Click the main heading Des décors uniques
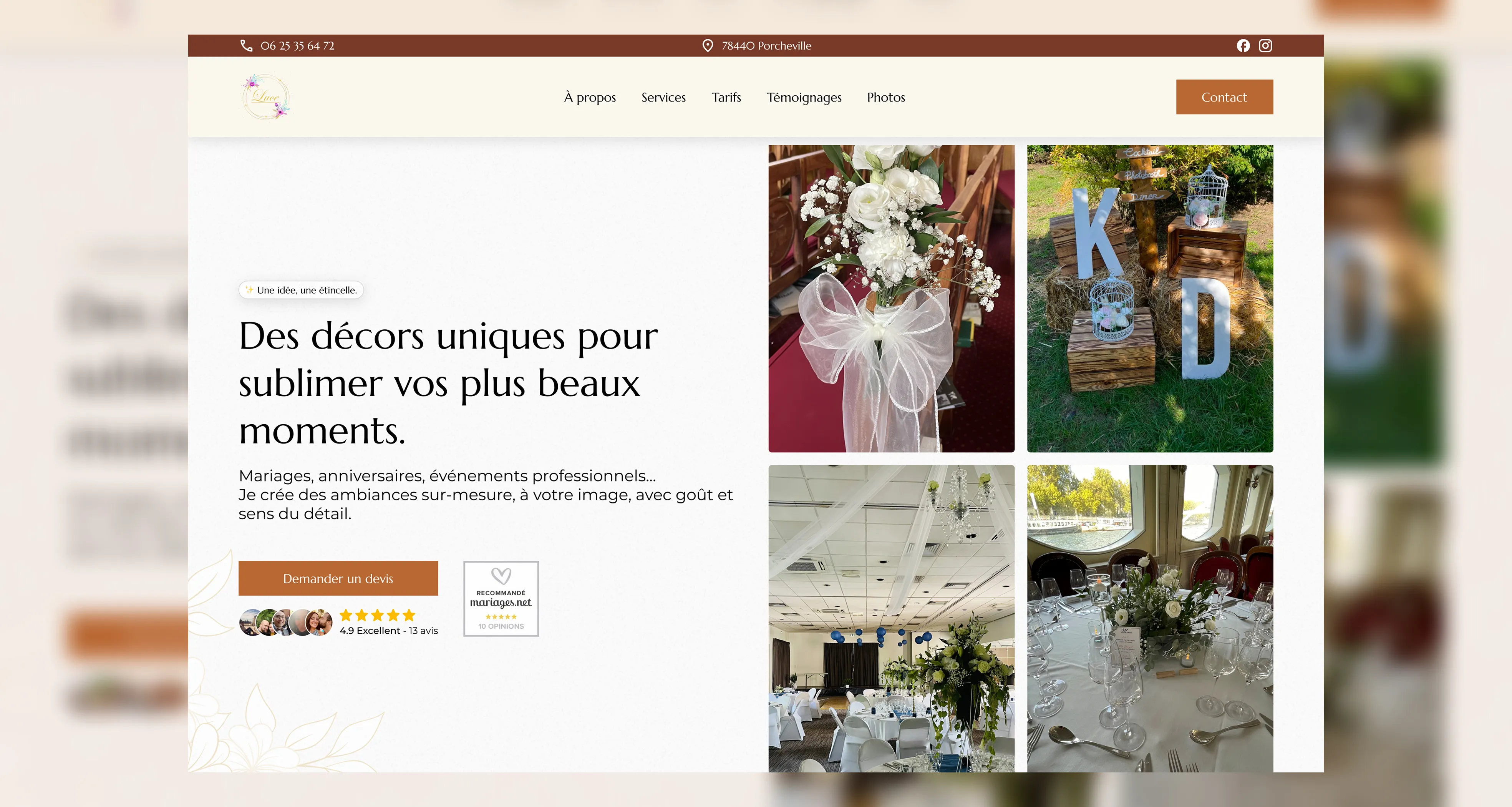This screenshot has height=807, width=1512. (448, 383)
